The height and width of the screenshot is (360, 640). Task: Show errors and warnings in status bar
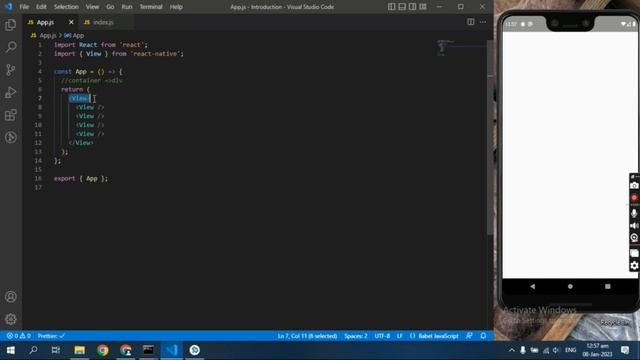coord(18,336)
